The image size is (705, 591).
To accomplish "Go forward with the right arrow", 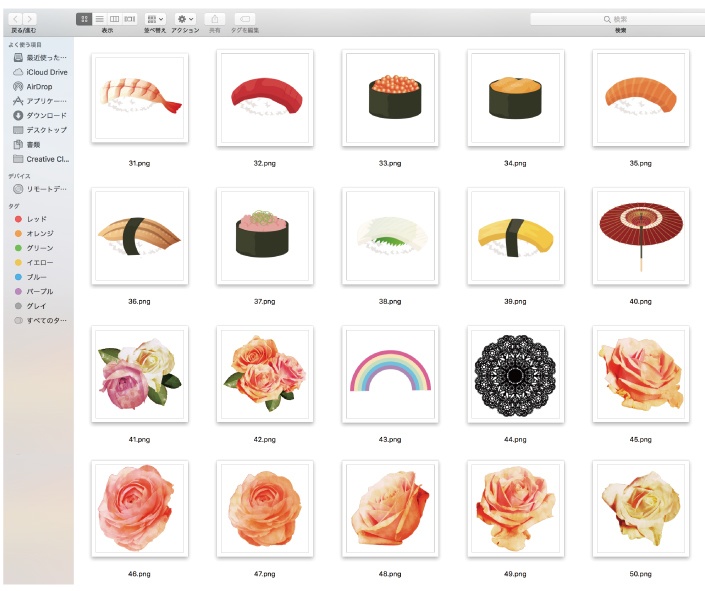I will (x=30, y=19).
